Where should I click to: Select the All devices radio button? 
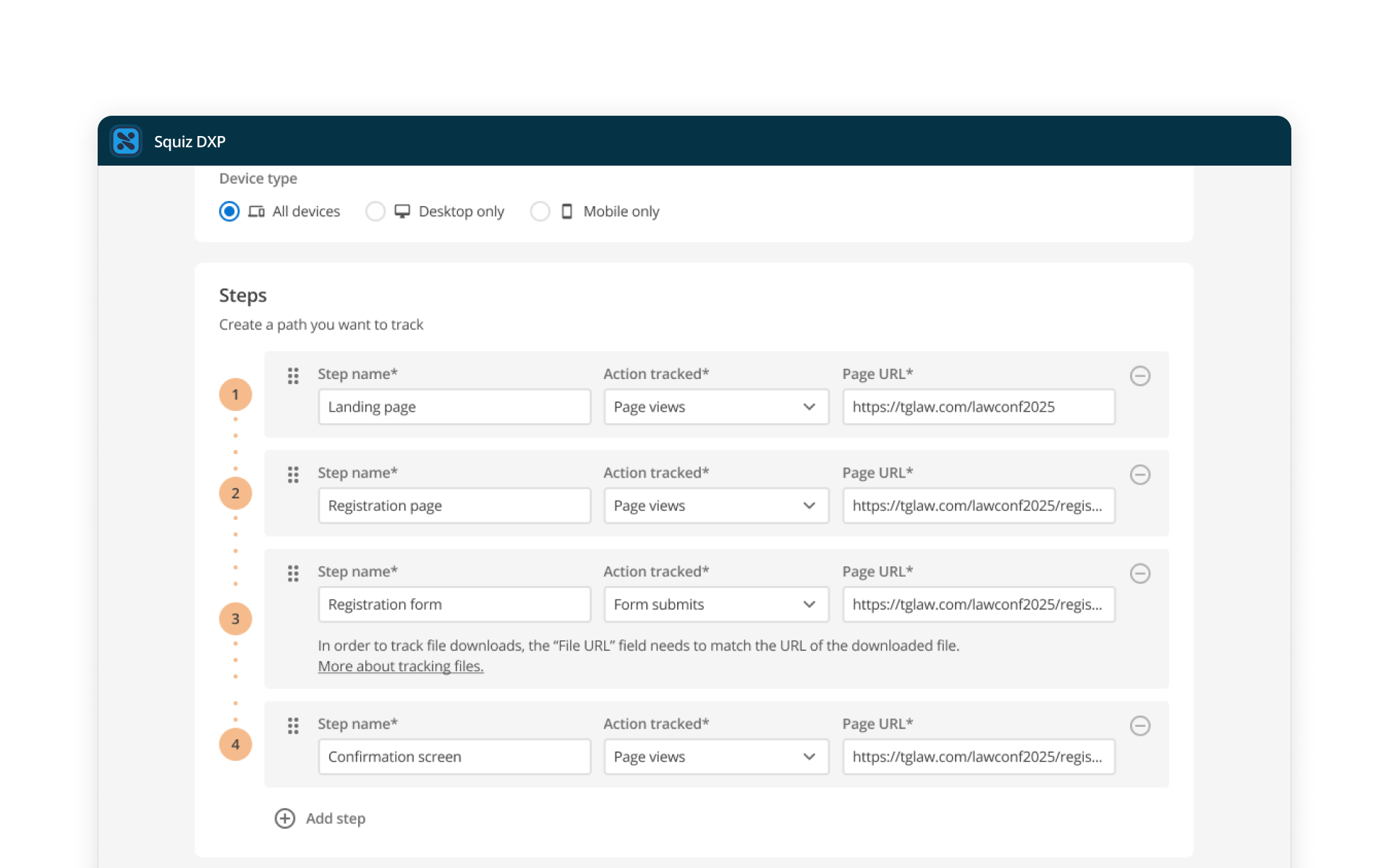(x=229, y=211)
